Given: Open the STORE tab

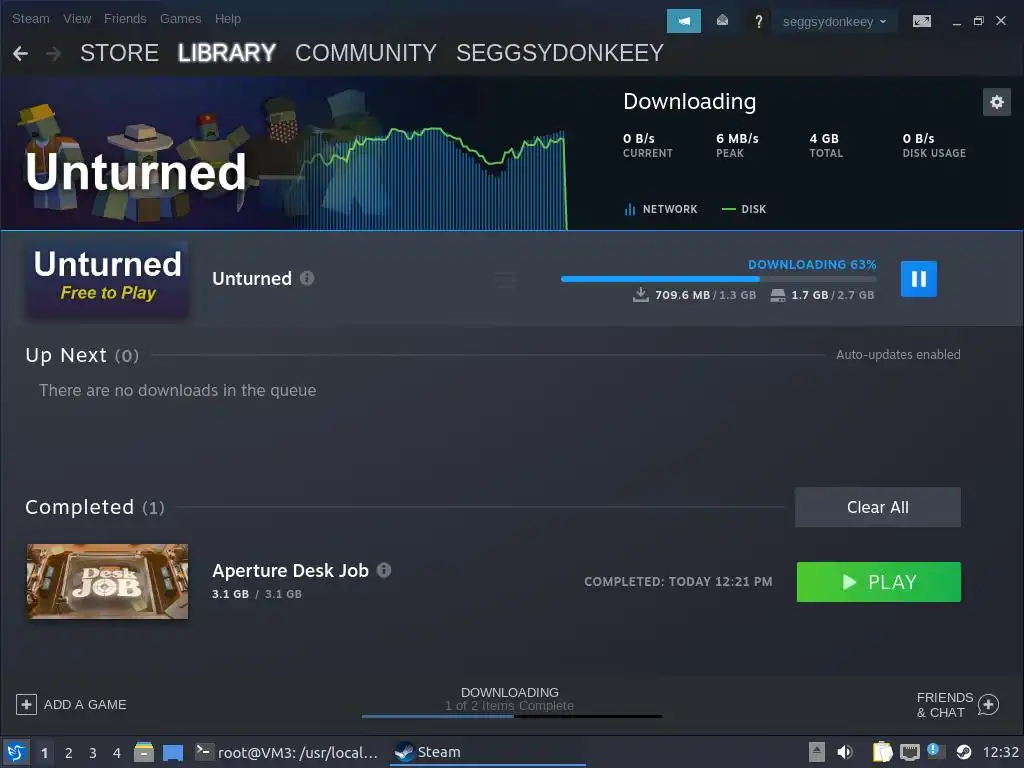Looking at the screenshot, I should pos(120,53).
